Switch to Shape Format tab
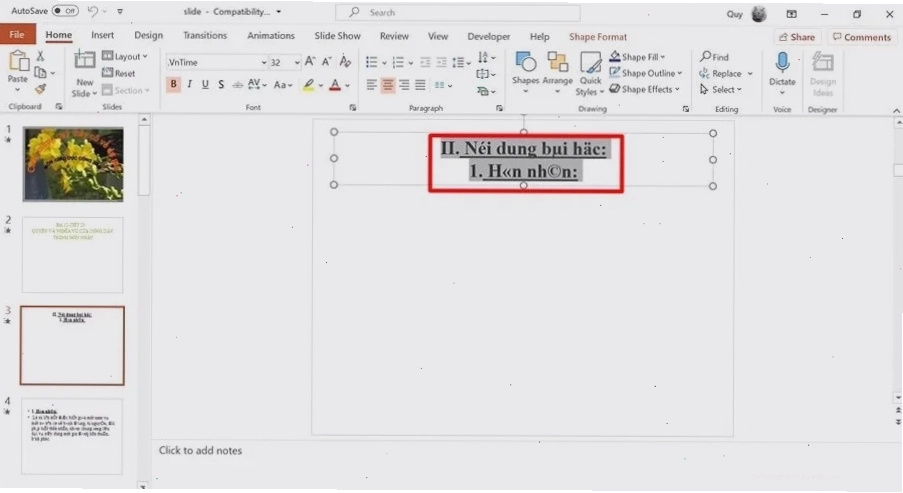The height and width of the screenshot is (493, 903). click(x=598, y=36)
